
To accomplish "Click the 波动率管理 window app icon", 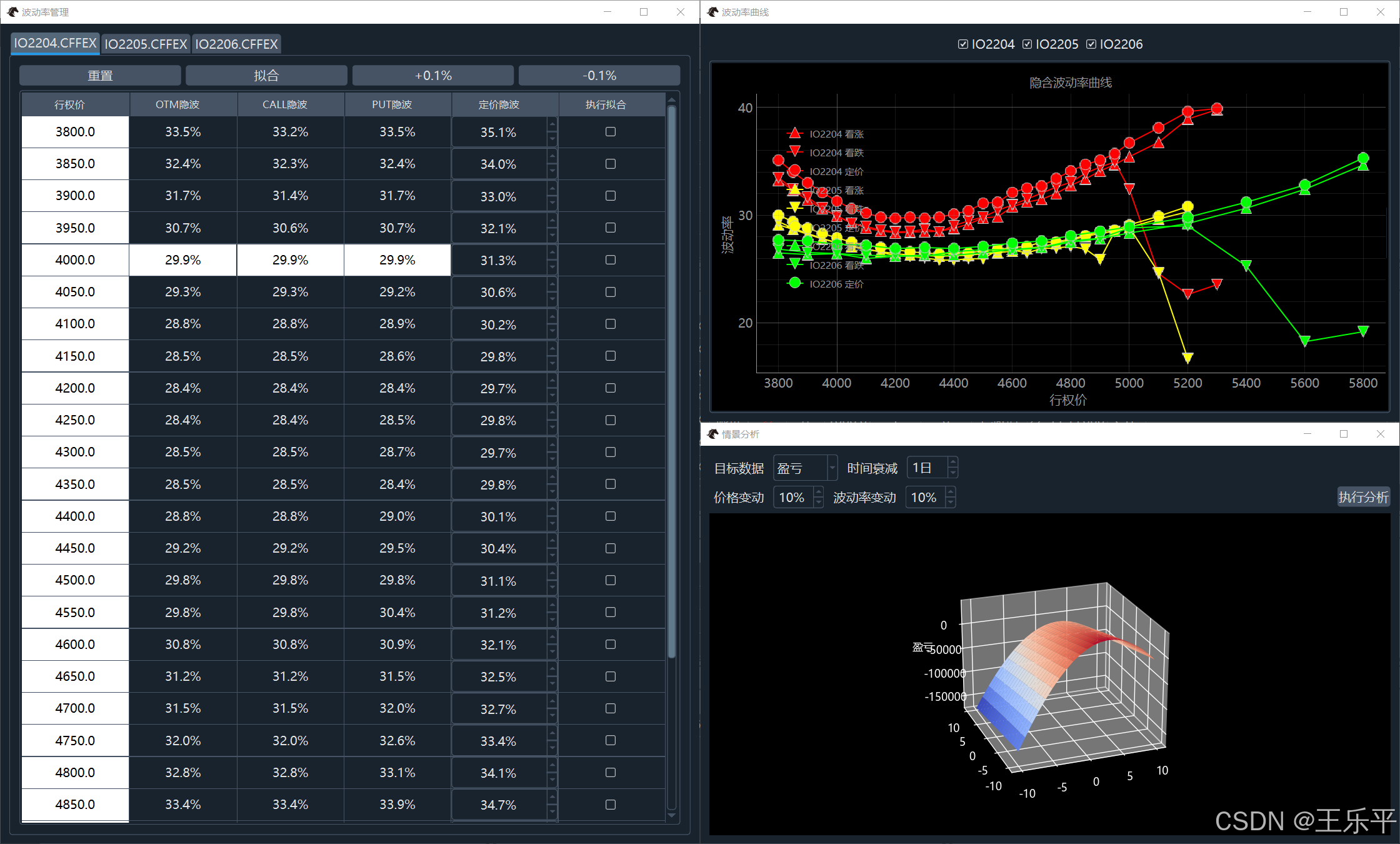I will [x=12, y=12].
